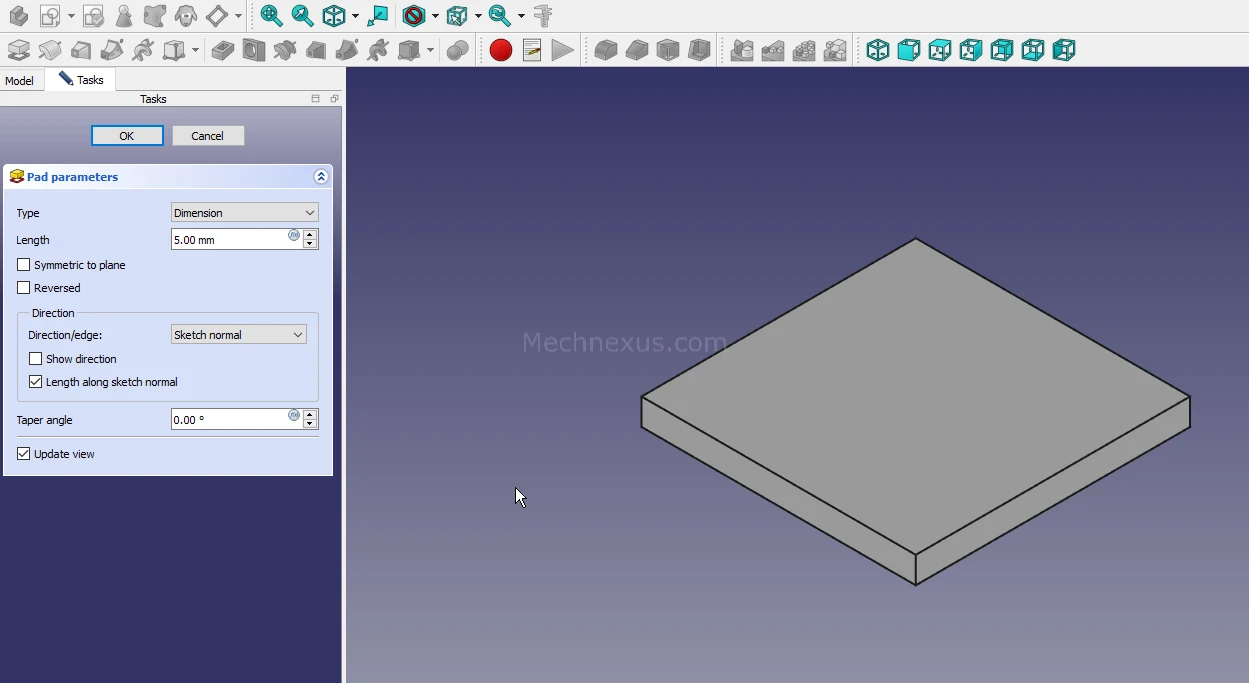The image size is (1249, 683).
Task: Enable Symmetric to plane checkbox
Action: click(24, 265)
